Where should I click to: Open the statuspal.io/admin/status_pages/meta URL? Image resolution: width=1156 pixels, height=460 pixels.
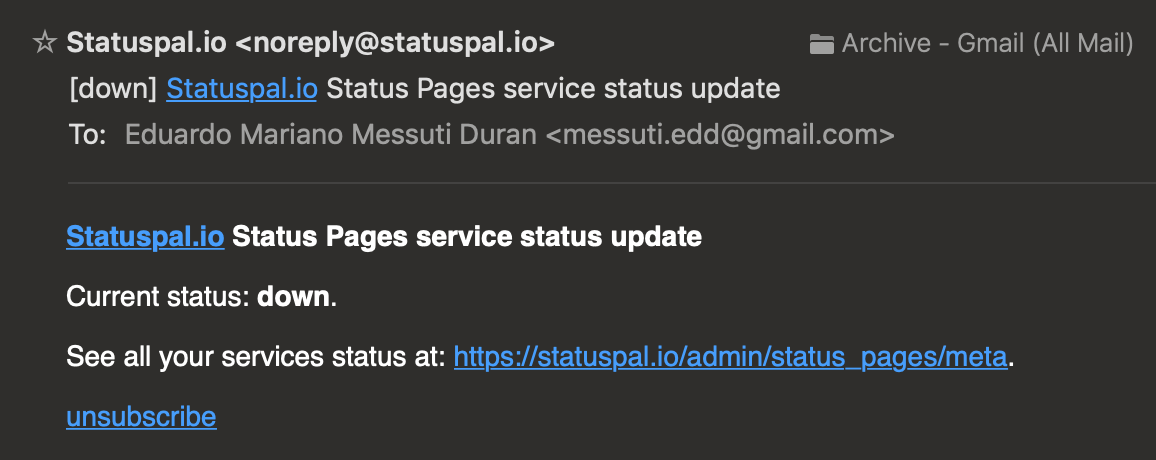tap(730, 358)
